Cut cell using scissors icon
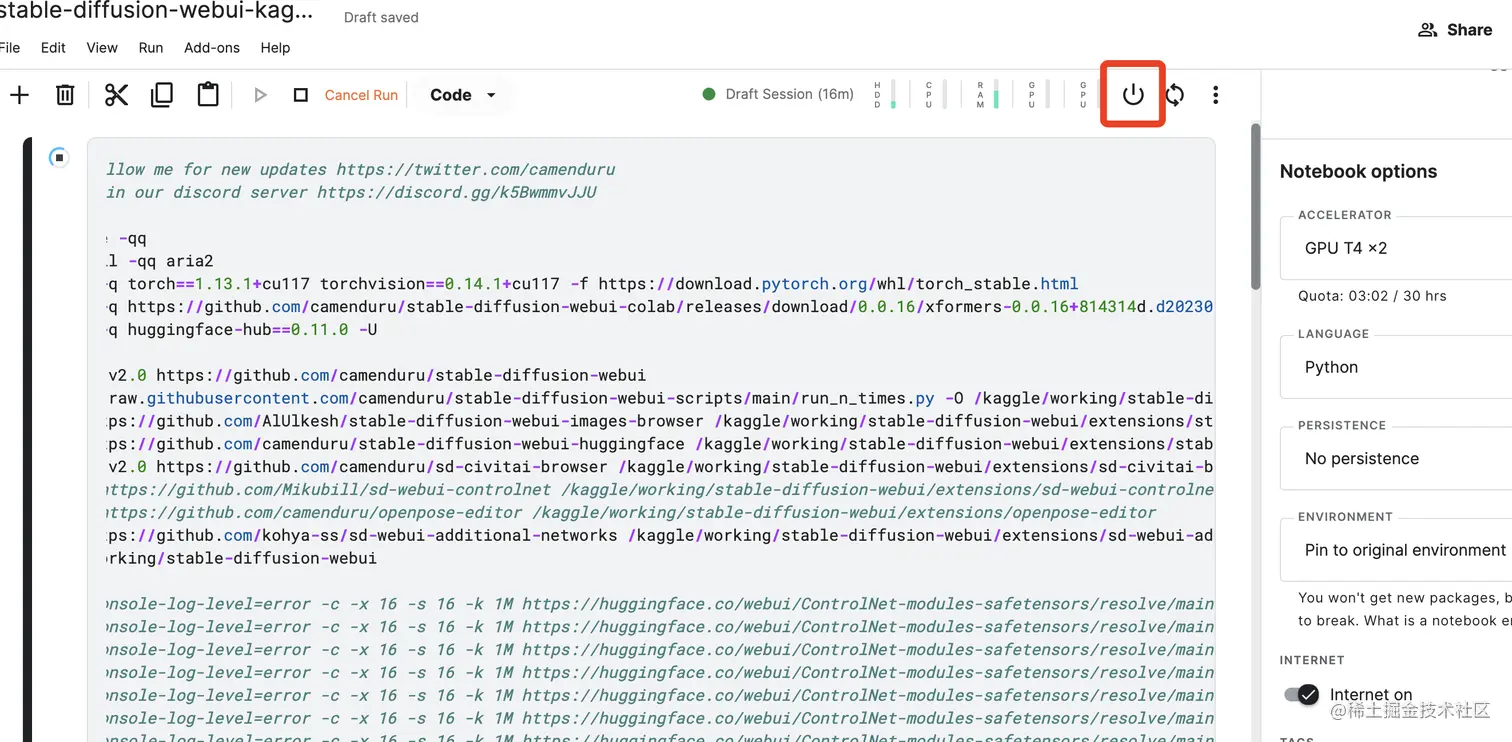The height and width of the screenshot is (742, 1512). [x=116, y=95]
